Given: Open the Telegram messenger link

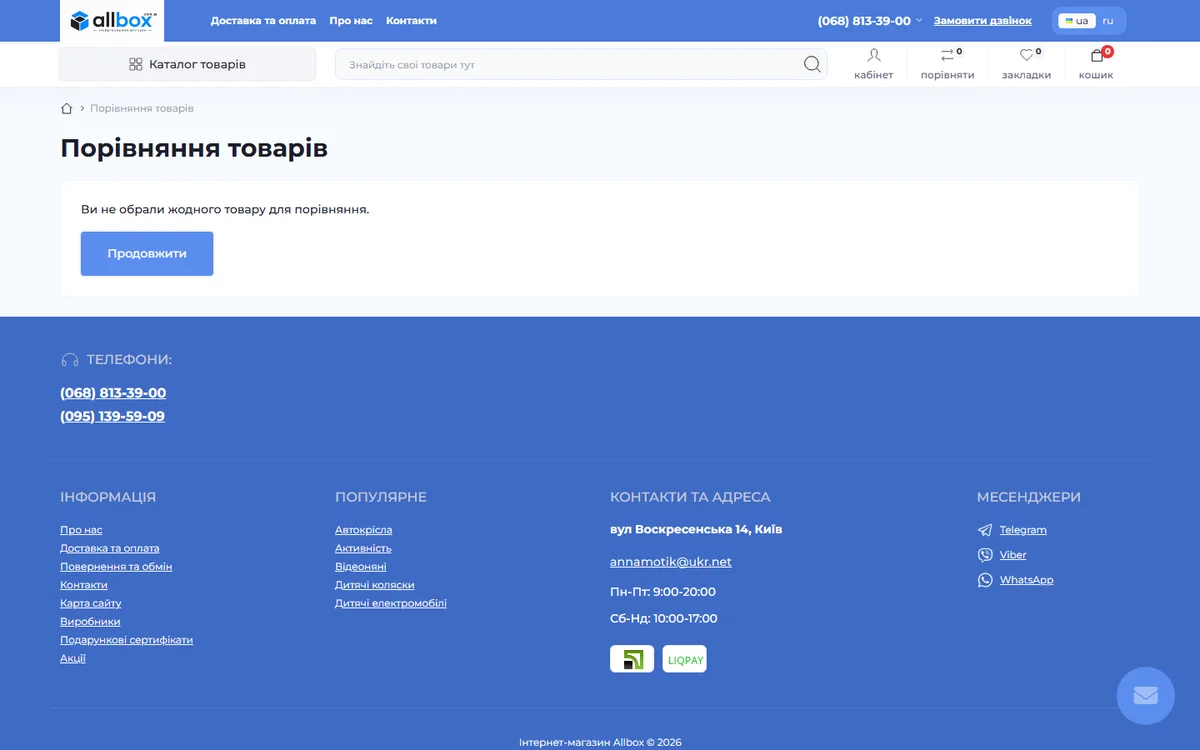Looking at the screenshot, I should [1023, 530].
